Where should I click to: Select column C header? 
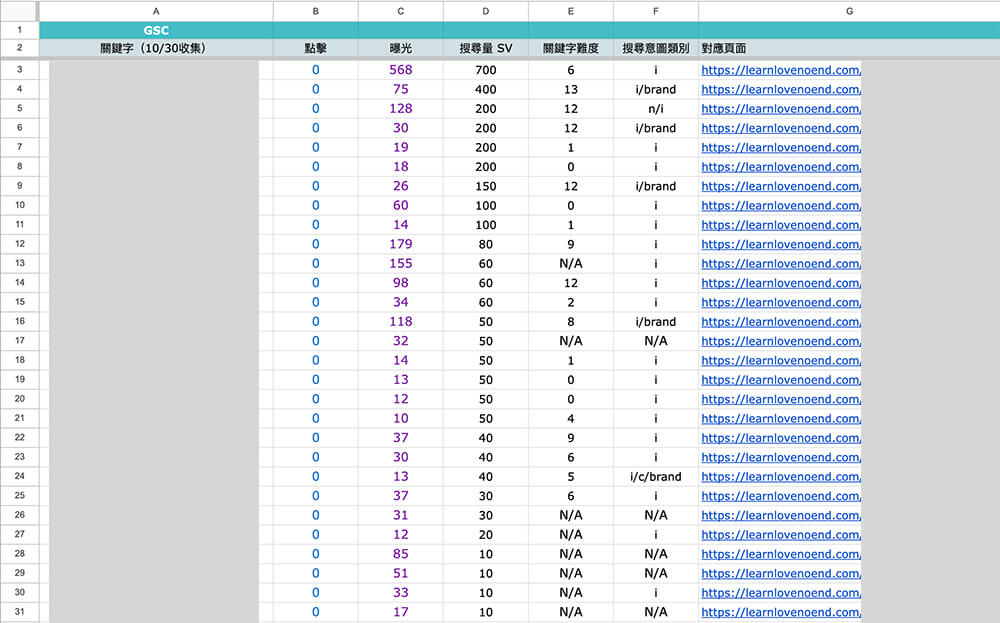(x=401, y=11)
